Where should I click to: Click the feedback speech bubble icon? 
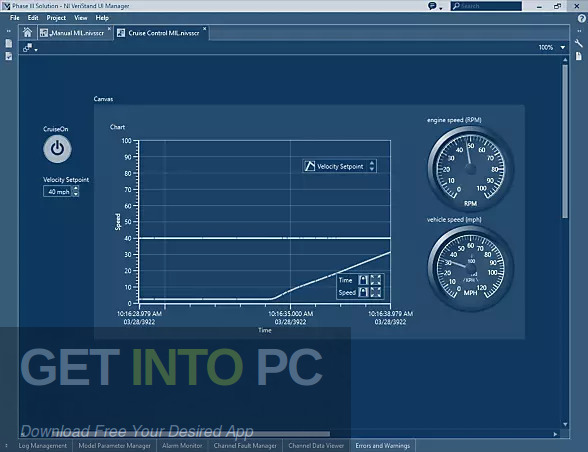(x=432, y=6)
